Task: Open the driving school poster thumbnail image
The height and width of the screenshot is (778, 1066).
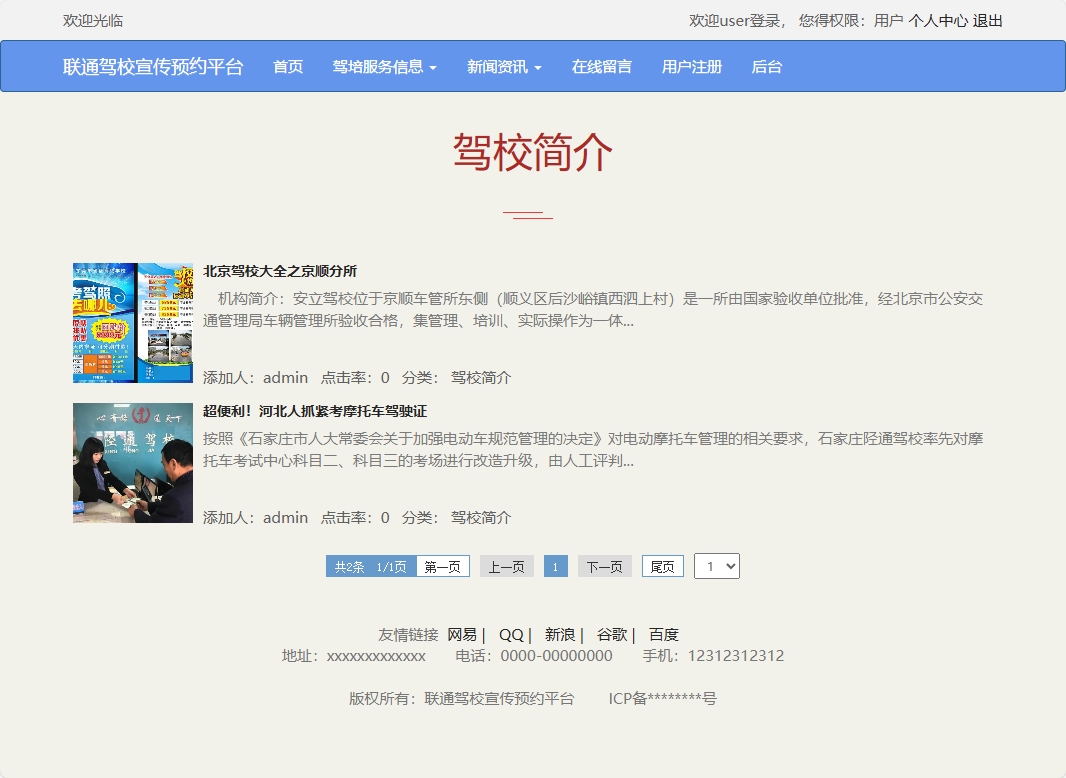Action: (131, 322)
